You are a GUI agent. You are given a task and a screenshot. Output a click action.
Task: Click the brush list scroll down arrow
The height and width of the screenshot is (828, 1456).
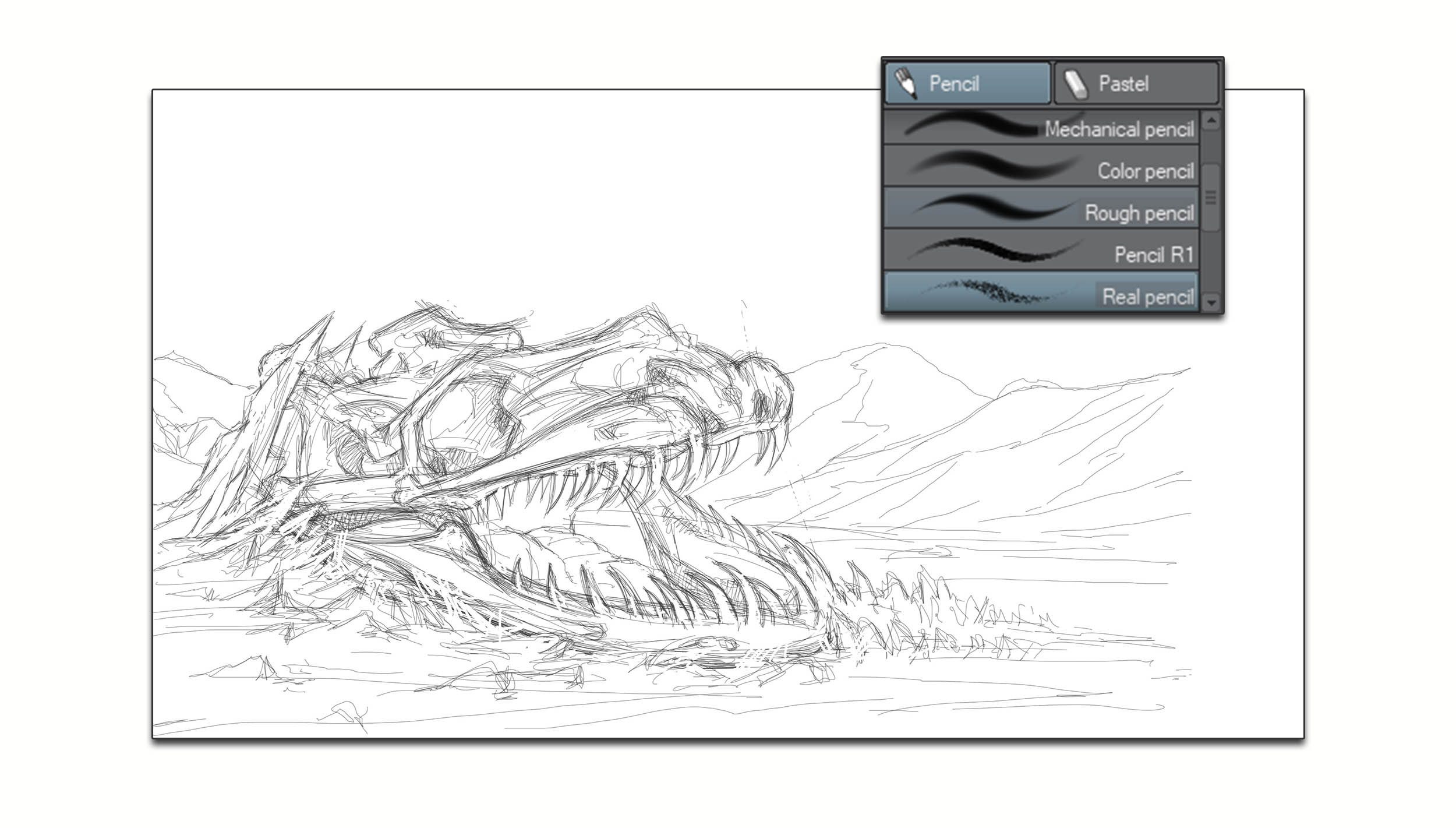(x=1211, y=302)
